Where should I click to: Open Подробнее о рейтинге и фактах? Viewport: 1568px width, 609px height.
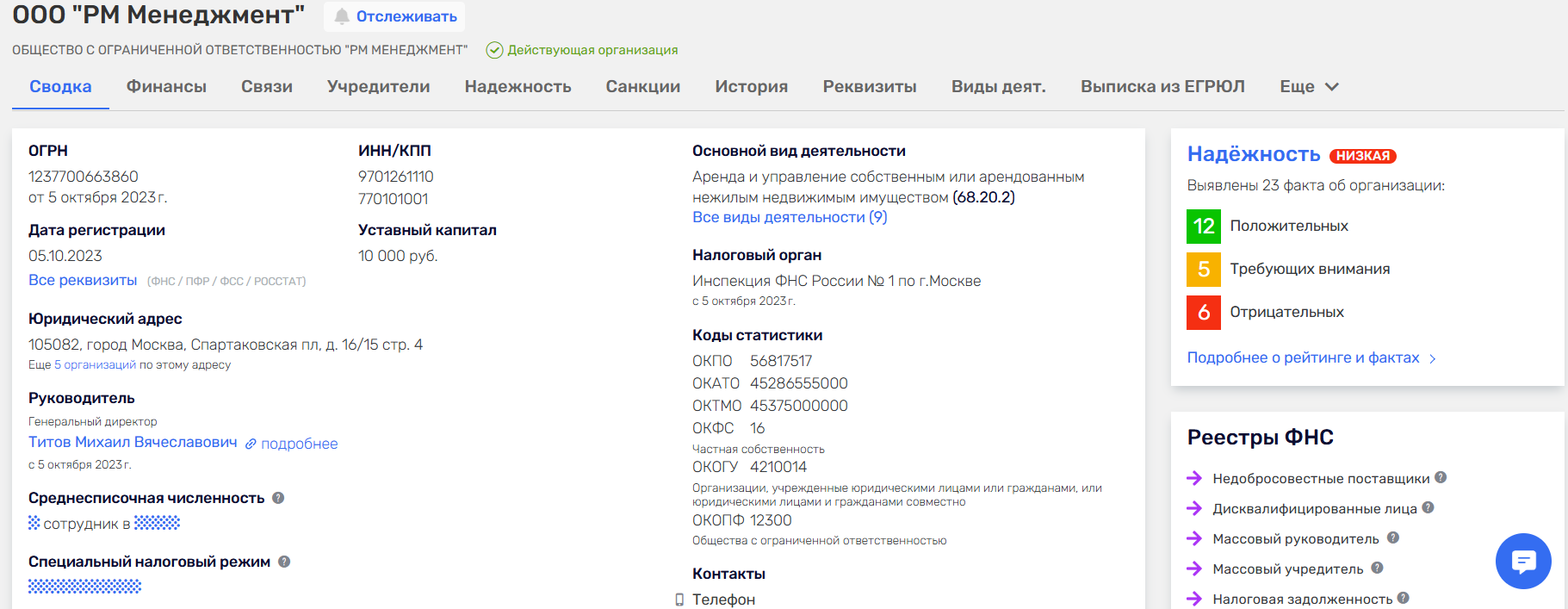coord(1303,357)
